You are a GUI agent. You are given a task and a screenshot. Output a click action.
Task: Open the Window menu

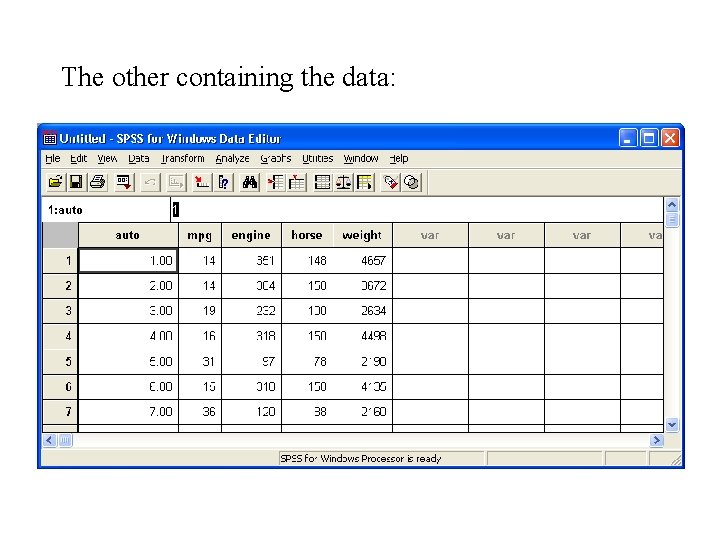click(361, 158)
